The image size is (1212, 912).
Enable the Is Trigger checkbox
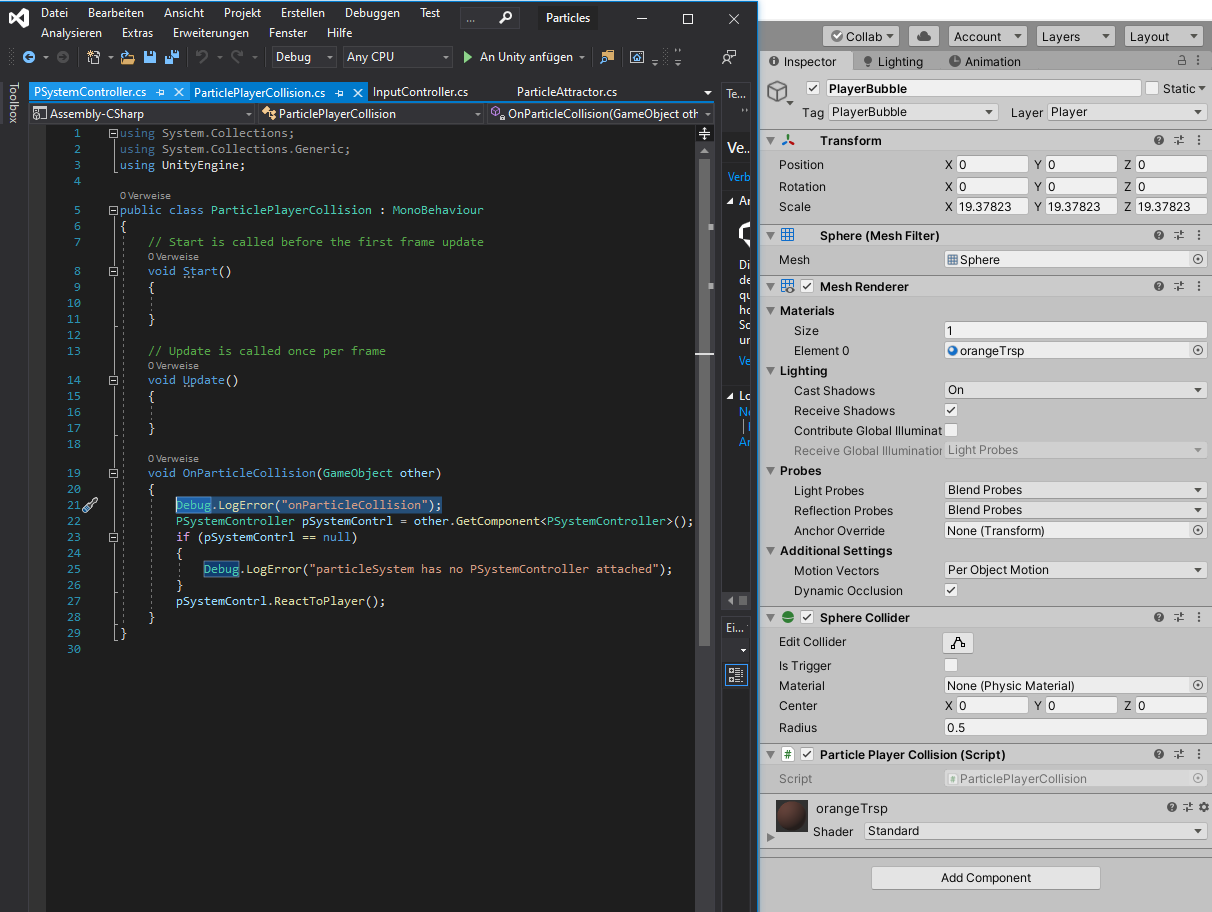coord(951,665)
